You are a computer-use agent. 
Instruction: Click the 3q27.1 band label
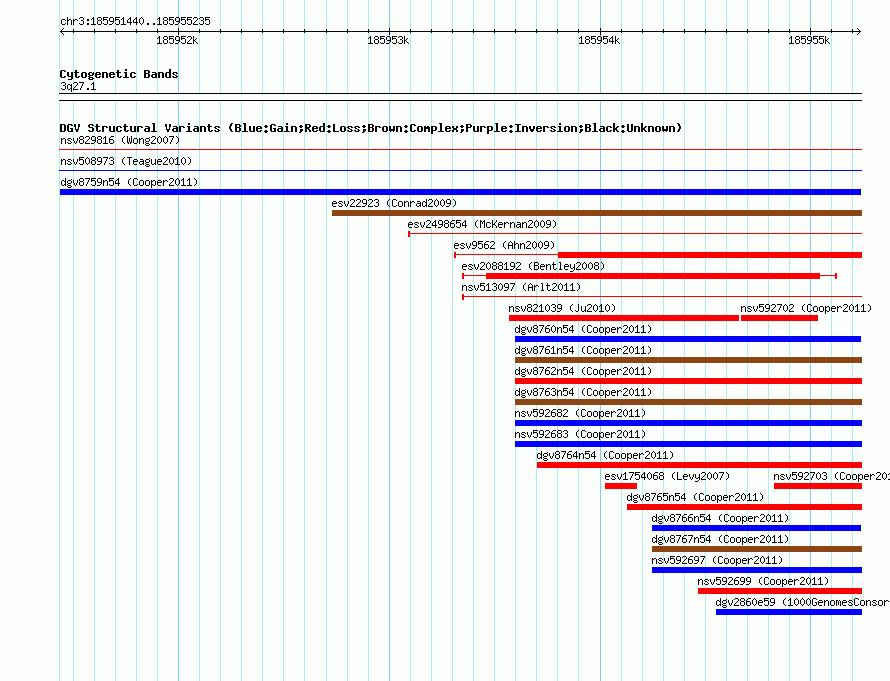(x=78, y=86)
